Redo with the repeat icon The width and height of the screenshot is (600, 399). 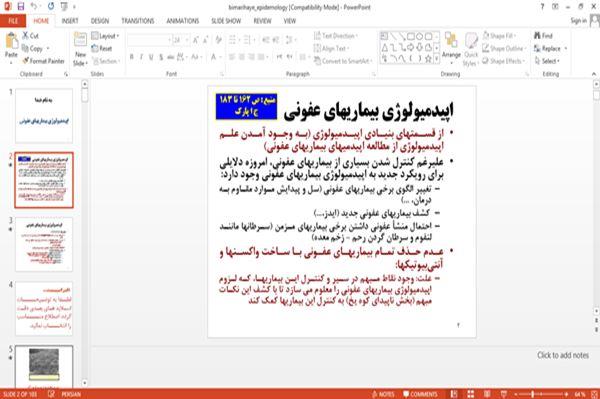[x=51, y=6]
